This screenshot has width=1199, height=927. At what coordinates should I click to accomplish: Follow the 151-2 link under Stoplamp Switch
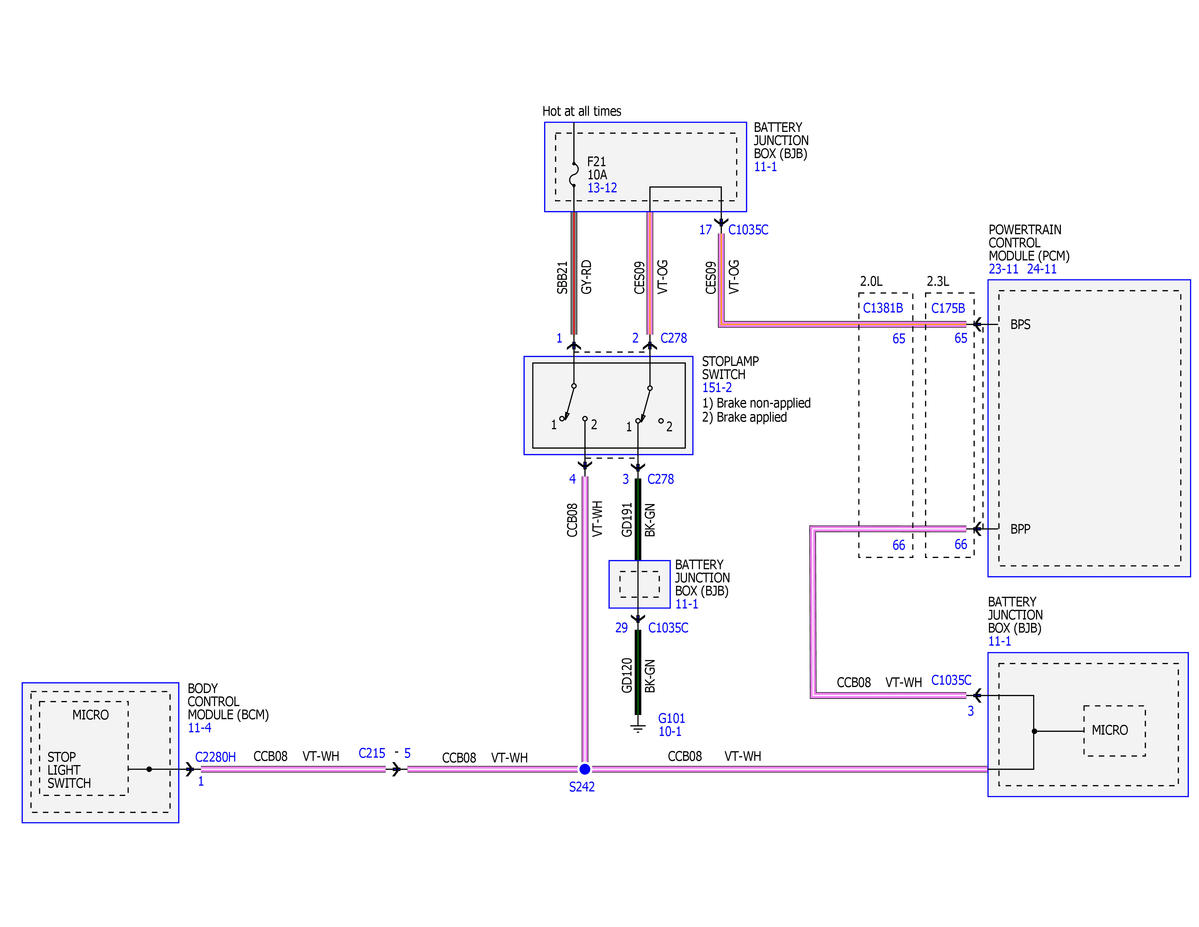point(716,388)
